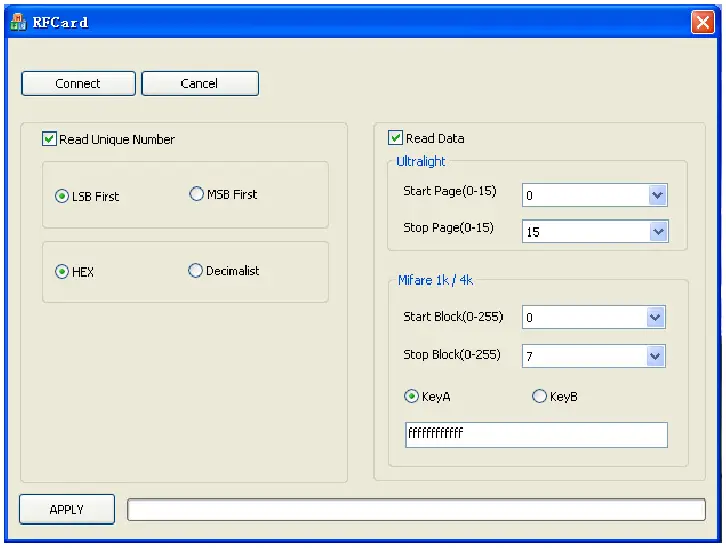This screenshot has width=726, height=548.
Task: Click the RFCard title text
Action: pyautogui.click(x=60, y=22)
